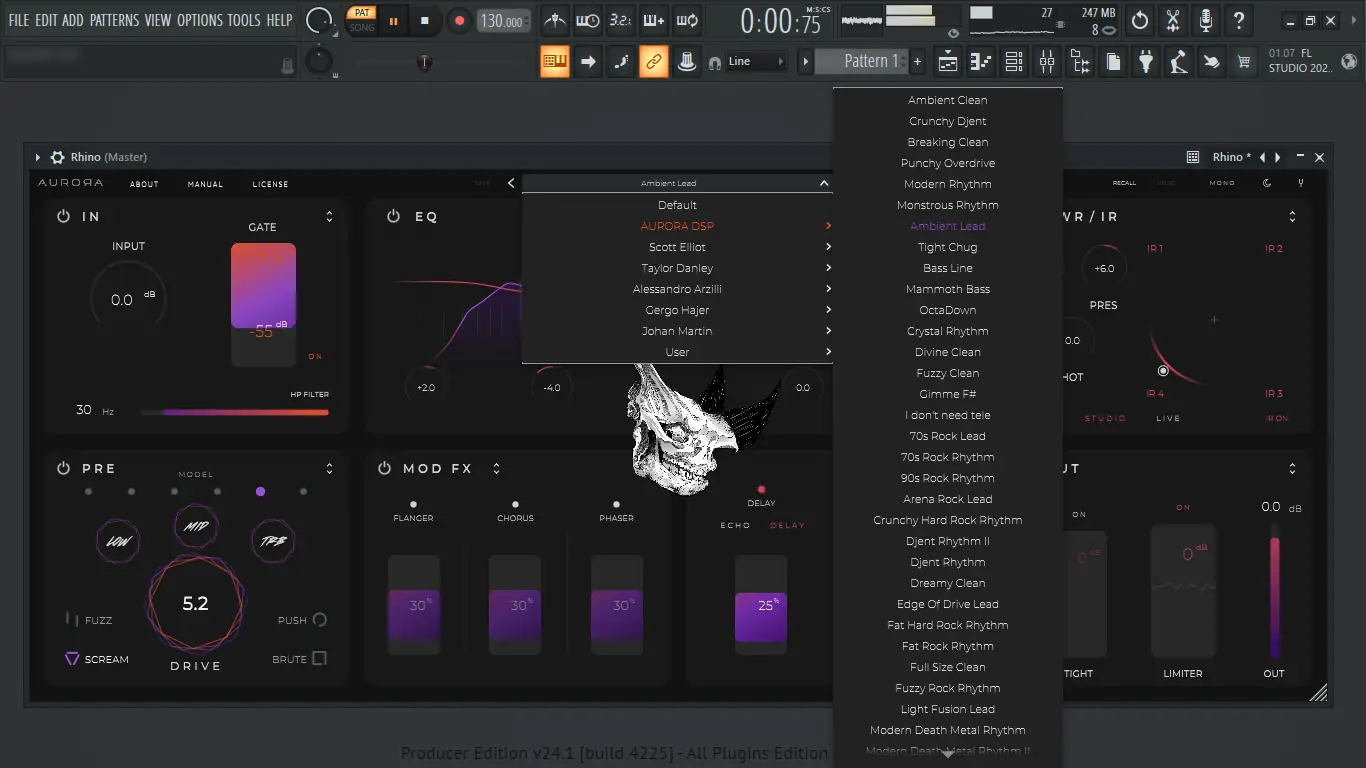Open the Channel rack icon
Viewport: 1366px width, 768px height.
pyautogui.click(x=1014, y=62)
